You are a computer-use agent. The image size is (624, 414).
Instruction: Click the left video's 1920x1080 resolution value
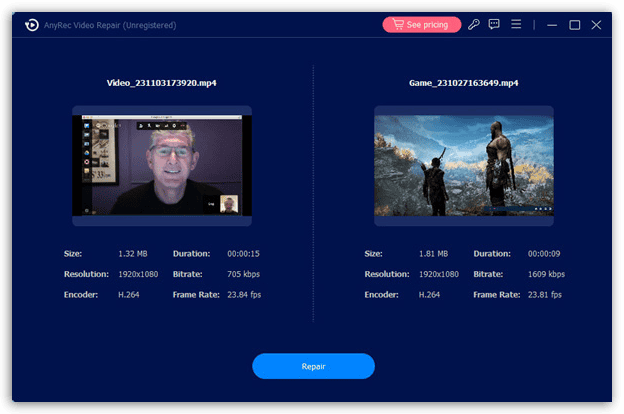[x=138, y=274]
